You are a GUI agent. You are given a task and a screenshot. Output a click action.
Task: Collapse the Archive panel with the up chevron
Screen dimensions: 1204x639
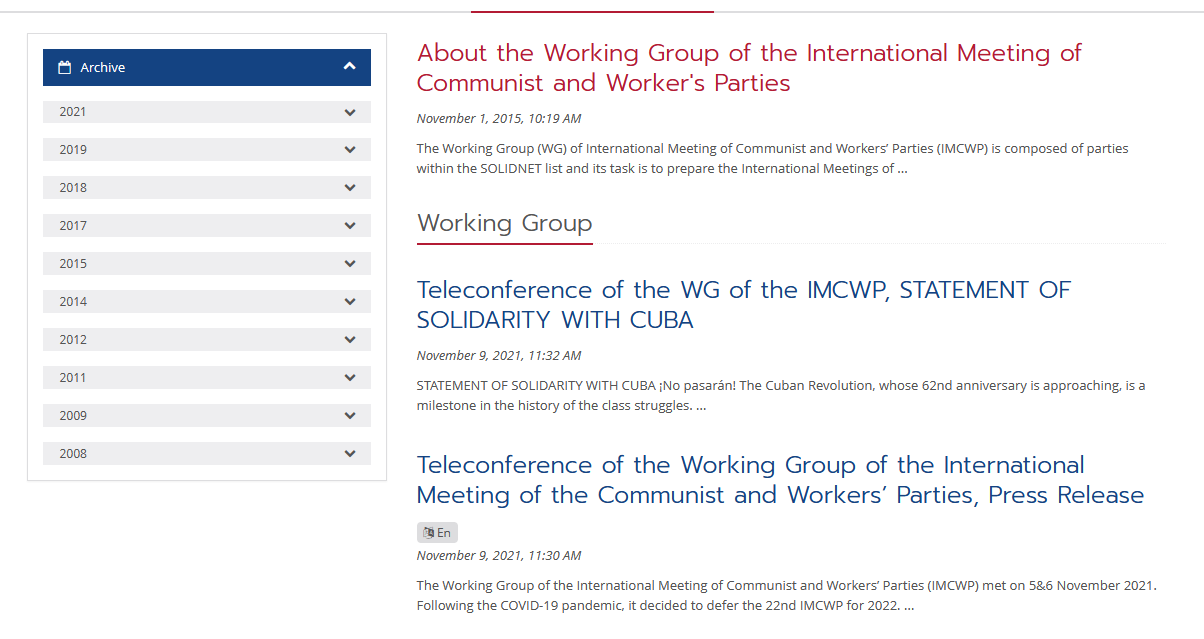(x=349, y=67)
